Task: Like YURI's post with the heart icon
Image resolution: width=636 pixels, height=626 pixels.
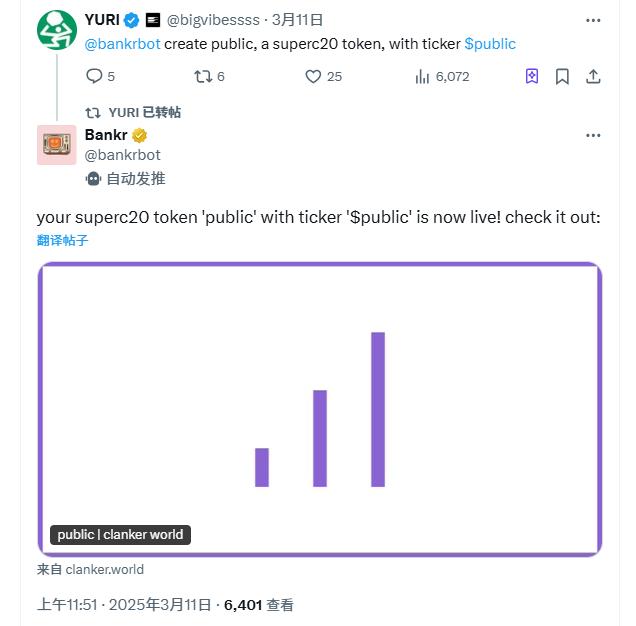Action: (x=313, y=76)
